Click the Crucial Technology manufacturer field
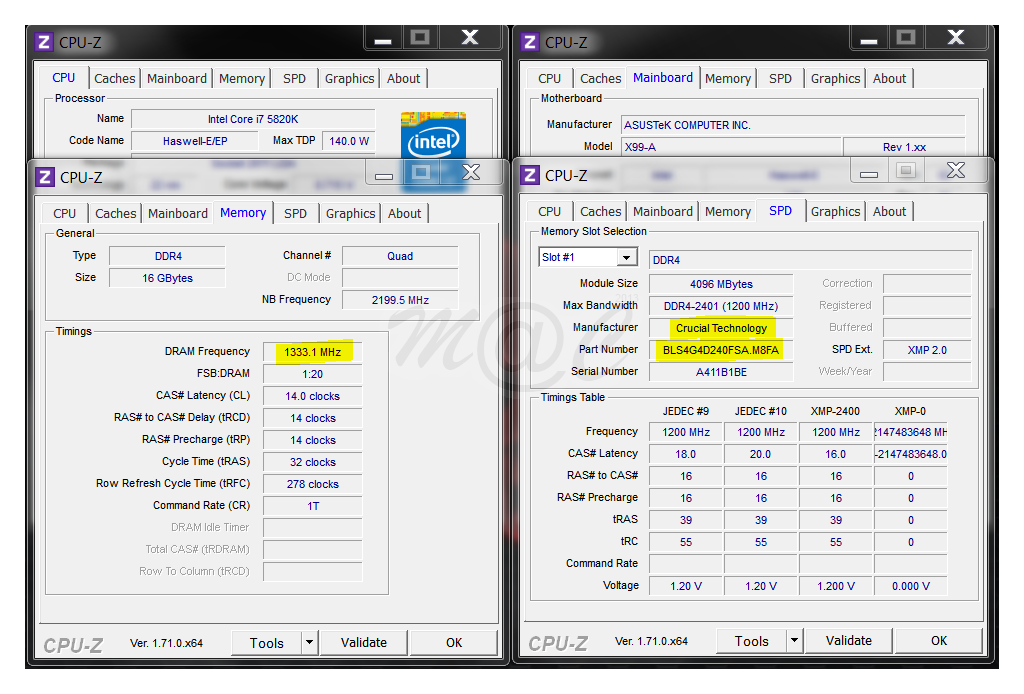 [721, 328]
